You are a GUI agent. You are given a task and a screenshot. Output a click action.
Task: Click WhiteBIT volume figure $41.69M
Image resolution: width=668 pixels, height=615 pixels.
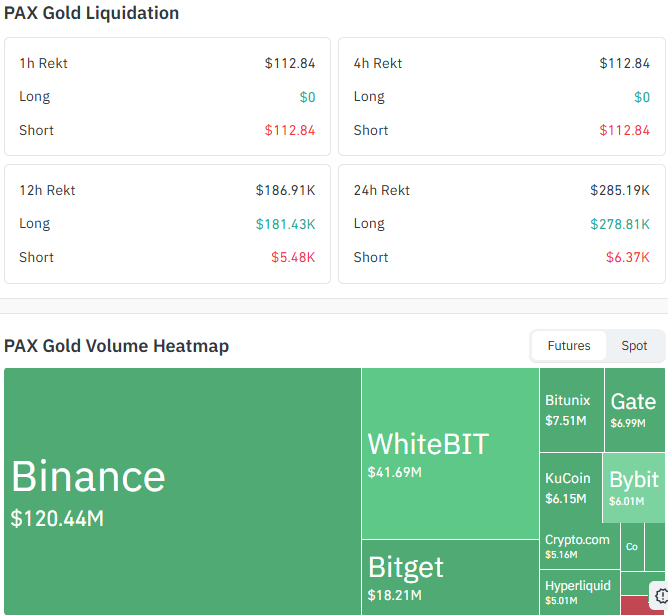click(x=394, y=472)
